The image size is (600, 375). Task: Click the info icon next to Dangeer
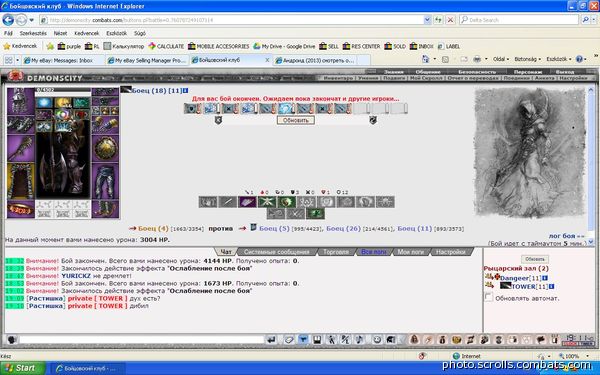tap(545, 278)
